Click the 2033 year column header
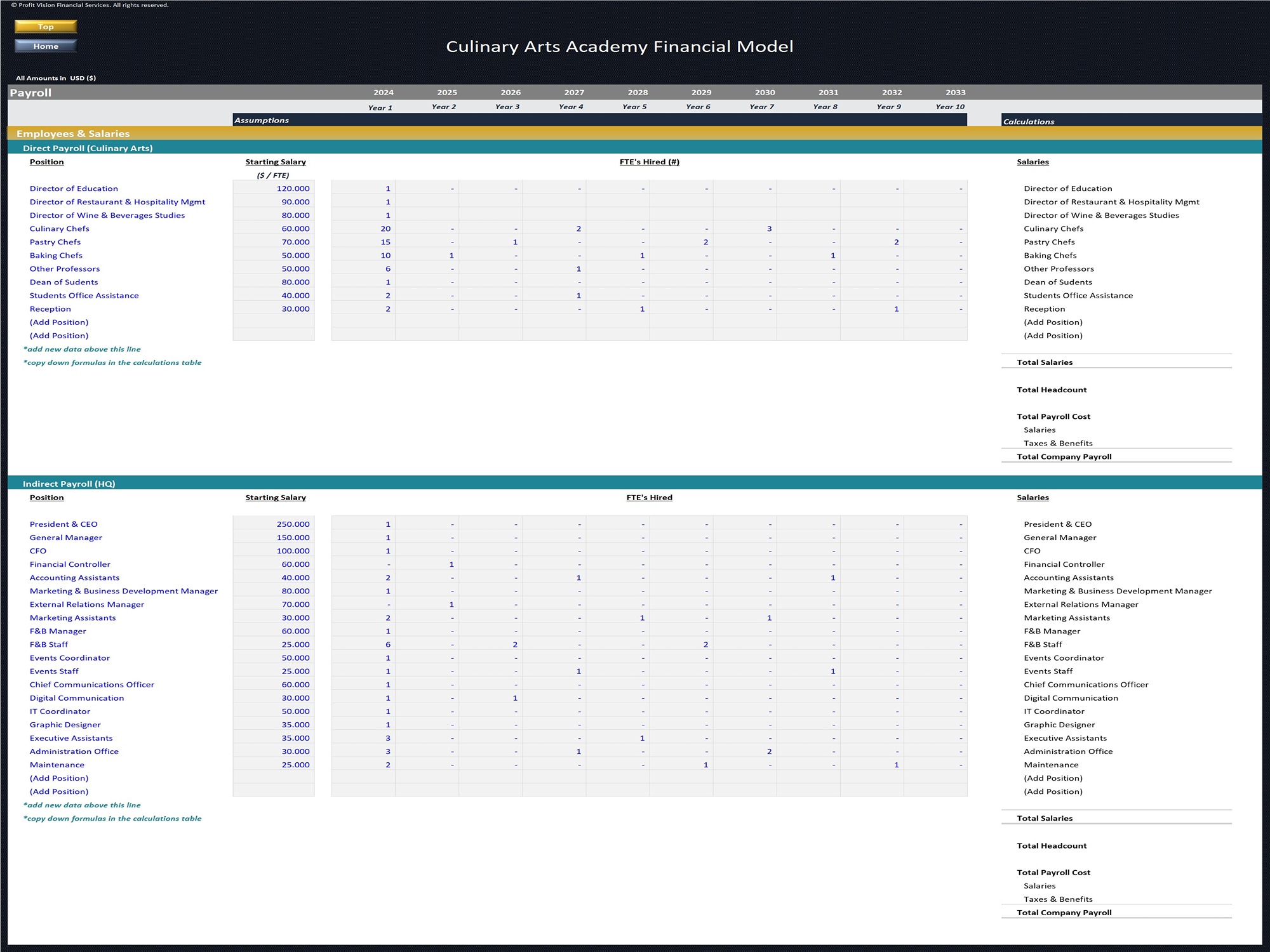Screen dimensions: 1270x952 pyautogui.click(x=956, y=93)
